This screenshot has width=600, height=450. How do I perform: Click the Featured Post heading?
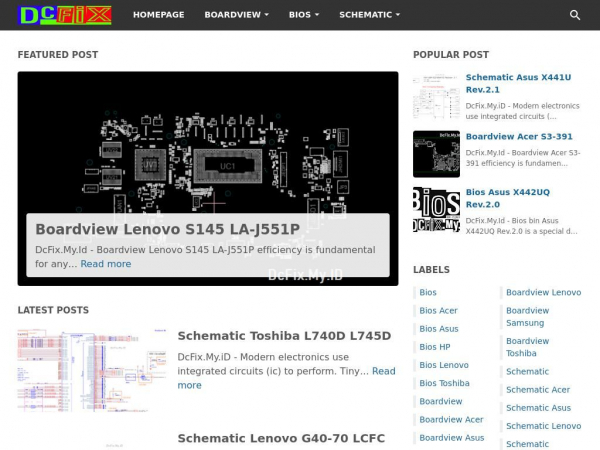click(x=58, y=55)
